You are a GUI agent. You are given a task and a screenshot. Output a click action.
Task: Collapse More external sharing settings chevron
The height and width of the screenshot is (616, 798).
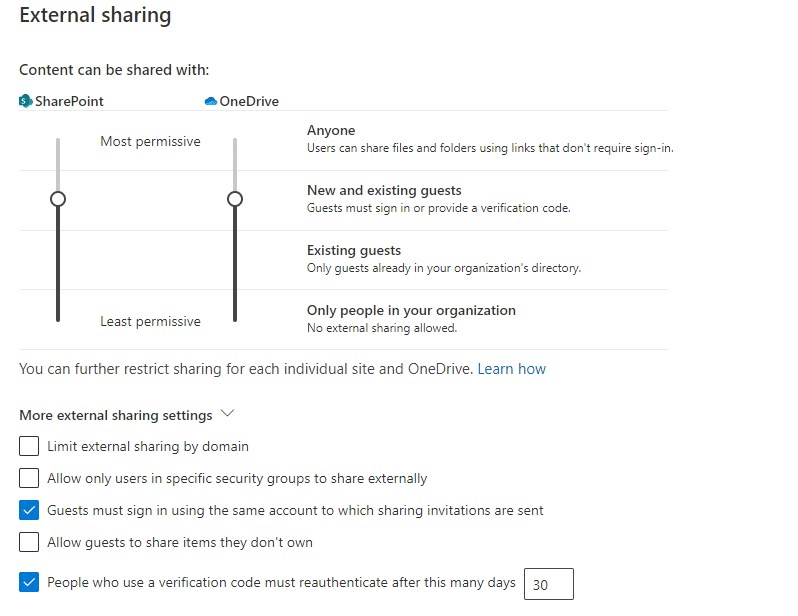coord(227,414)
